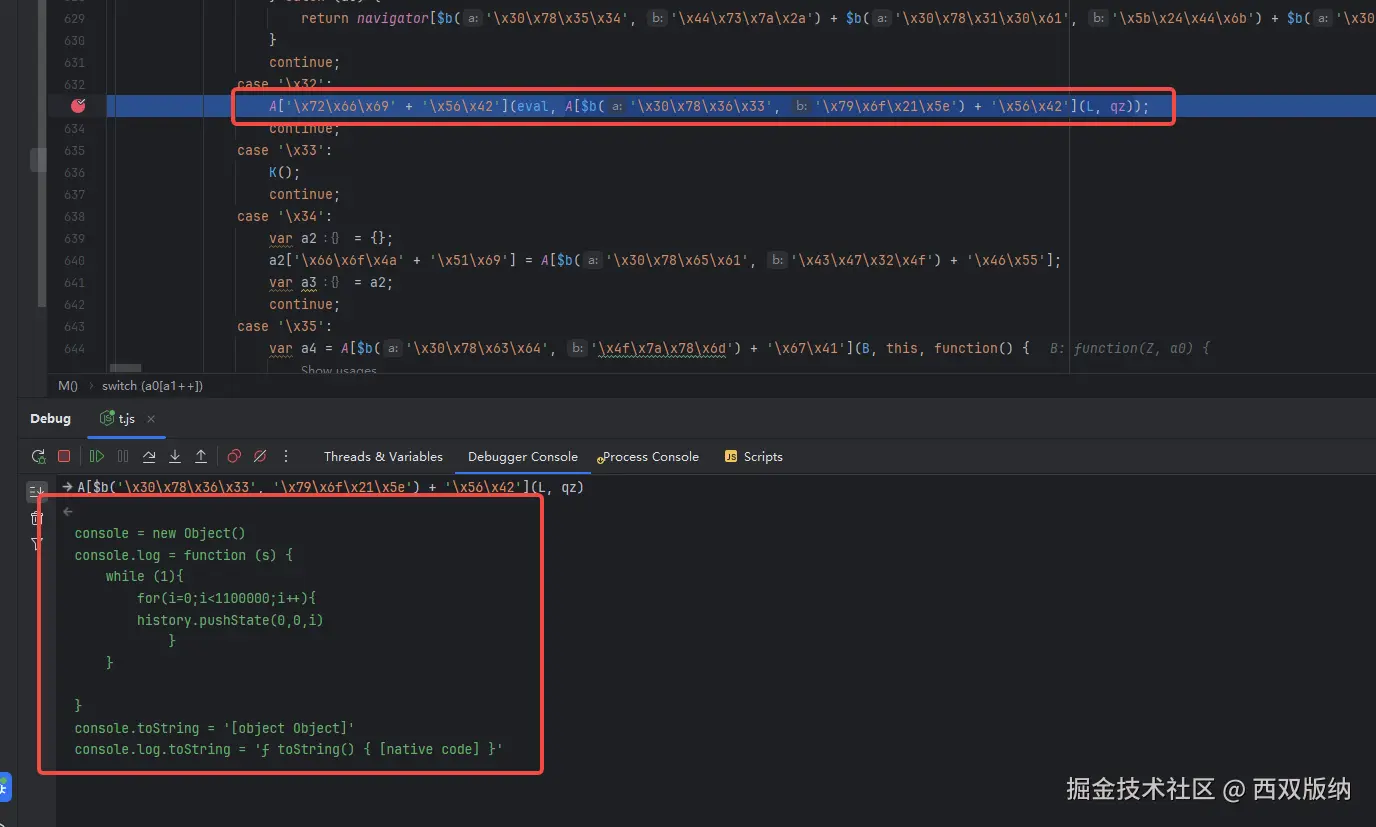The height and width of the screenshot is (827, 1376).
Task: Click the Pause Program icon
Action: (x=123, y=456)
